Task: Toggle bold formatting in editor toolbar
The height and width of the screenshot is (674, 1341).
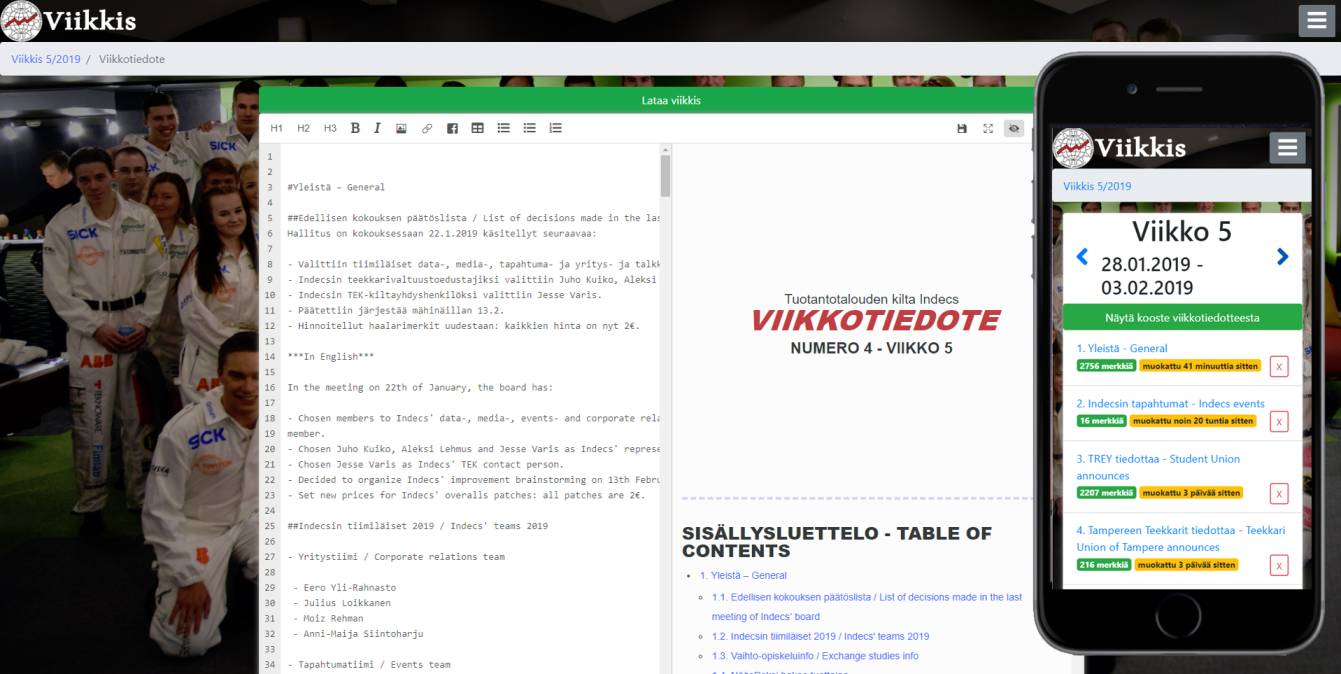Action: click(355, 128)
